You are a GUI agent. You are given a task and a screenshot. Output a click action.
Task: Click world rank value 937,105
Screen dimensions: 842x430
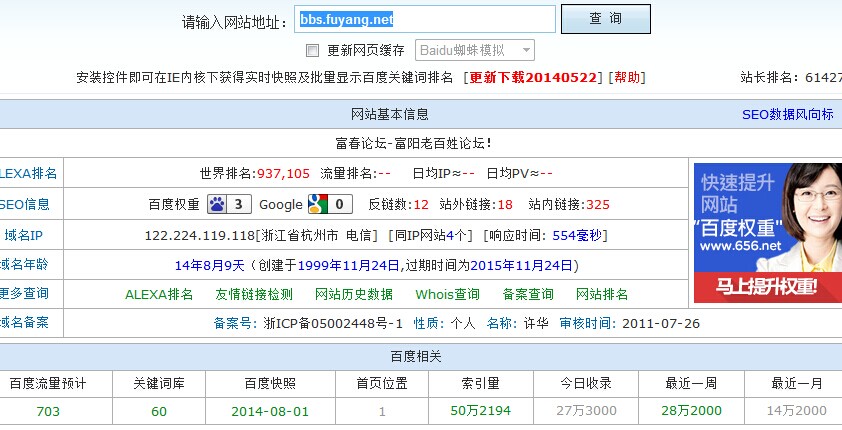(284, 173)
